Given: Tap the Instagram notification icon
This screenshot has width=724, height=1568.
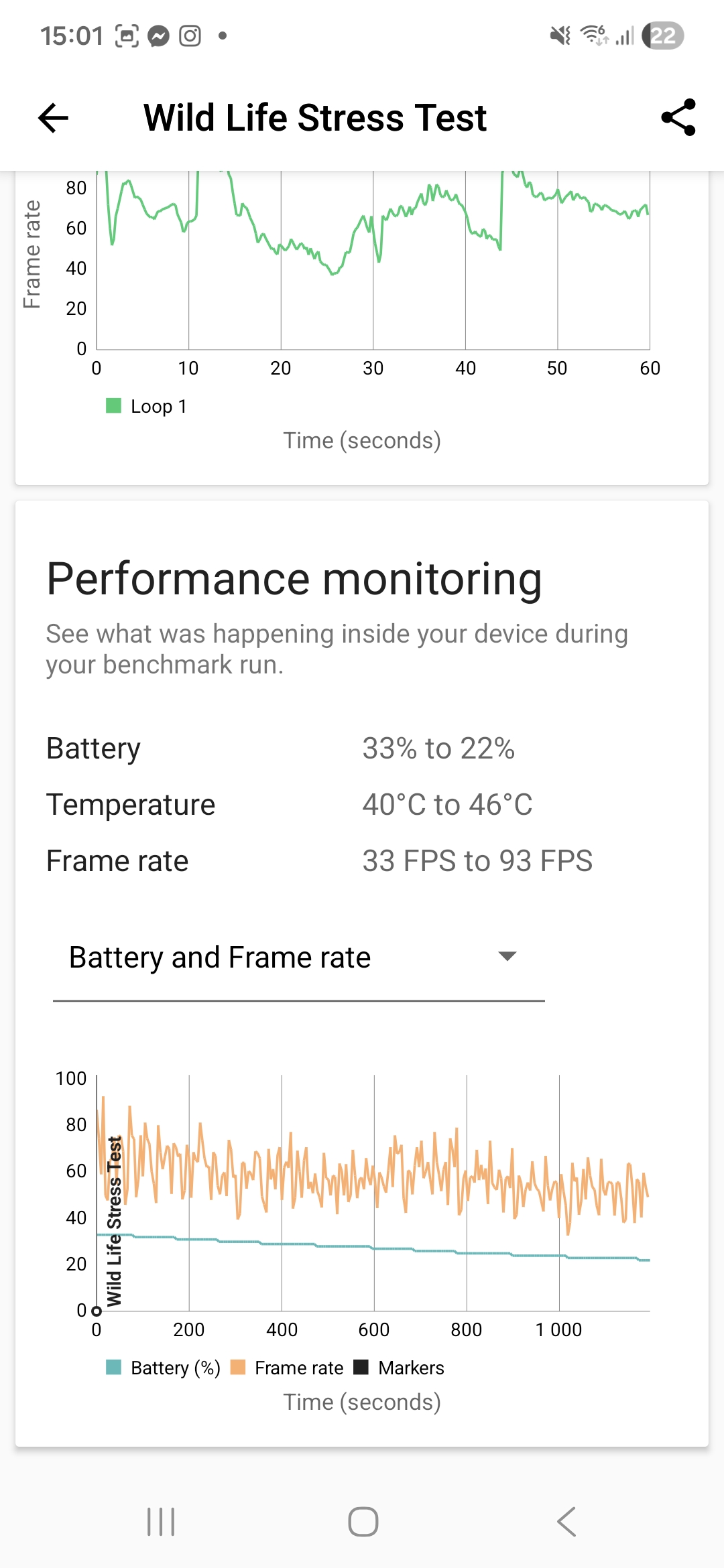Looking at the screenshot, I should click(x=190, y=36).
